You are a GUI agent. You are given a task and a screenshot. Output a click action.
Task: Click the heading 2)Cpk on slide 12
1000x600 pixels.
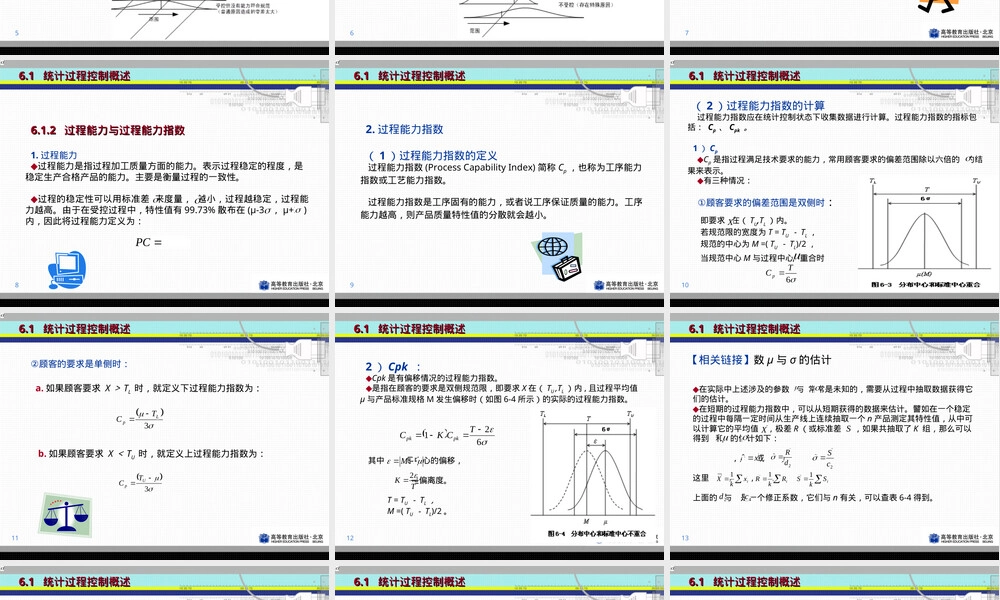392,367
